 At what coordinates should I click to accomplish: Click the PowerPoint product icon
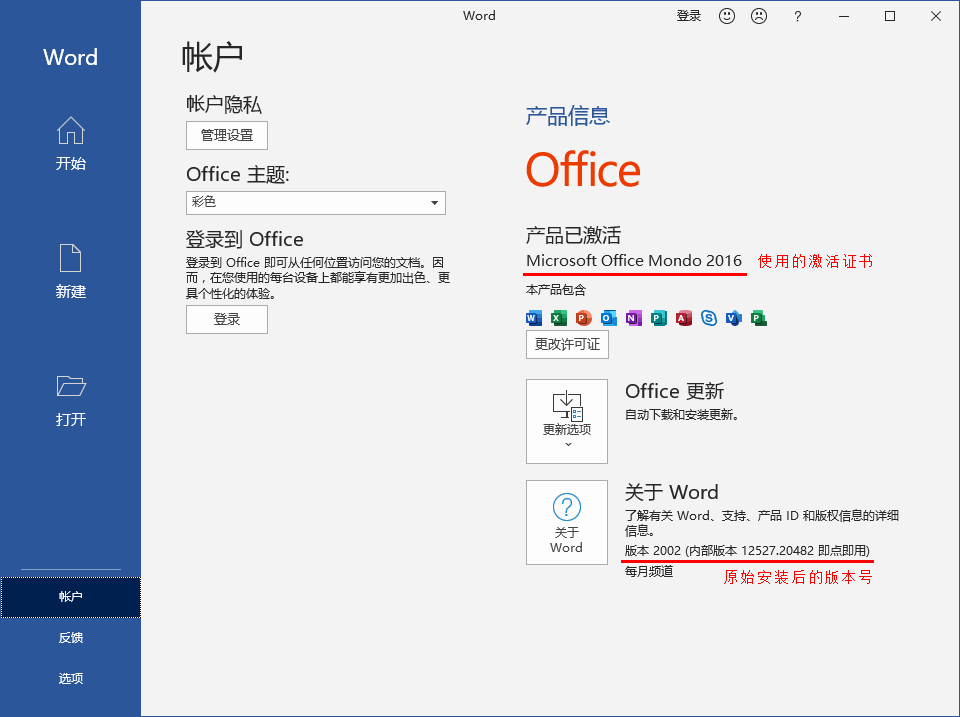(x=583, y=318)
